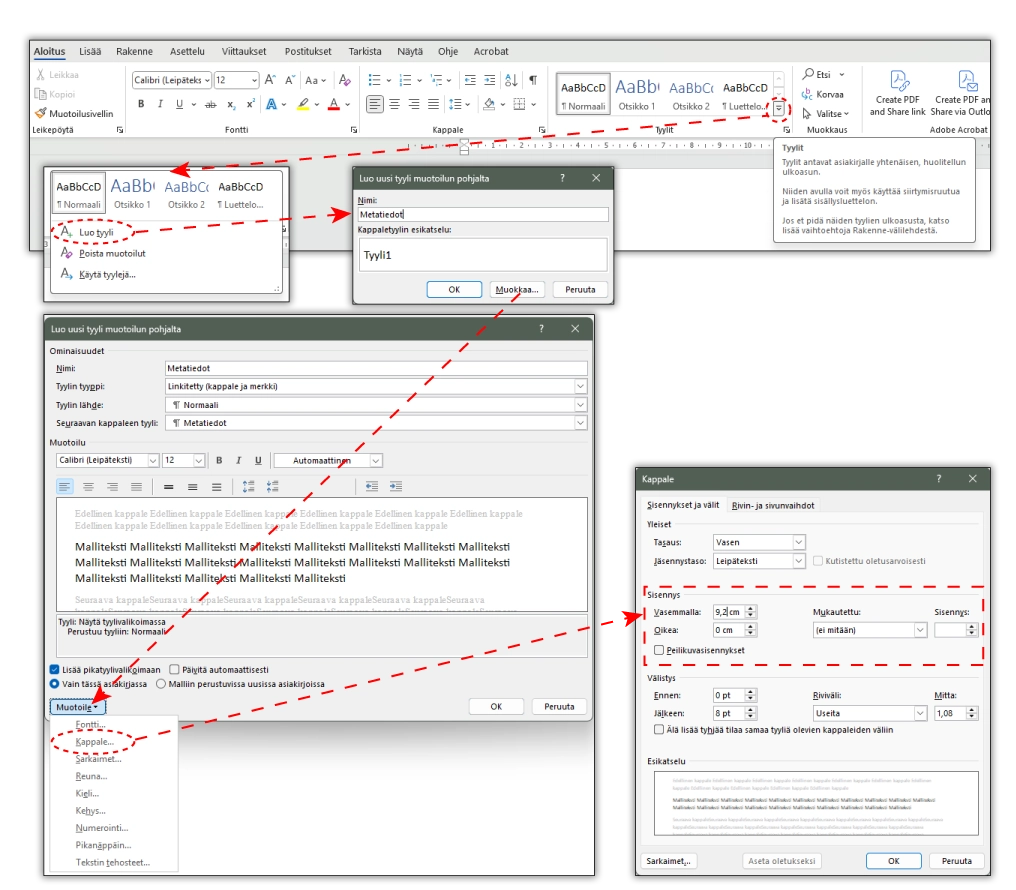The width and height of the screenshot is (1016, 890).
Task: Choose Sarkaimet... in Muotoile menu
Action: (98, 759)
